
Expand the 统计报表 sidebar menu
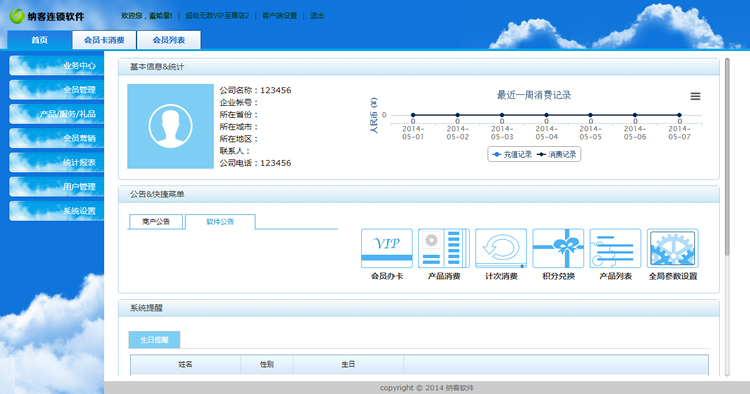(x=56, y=163)
